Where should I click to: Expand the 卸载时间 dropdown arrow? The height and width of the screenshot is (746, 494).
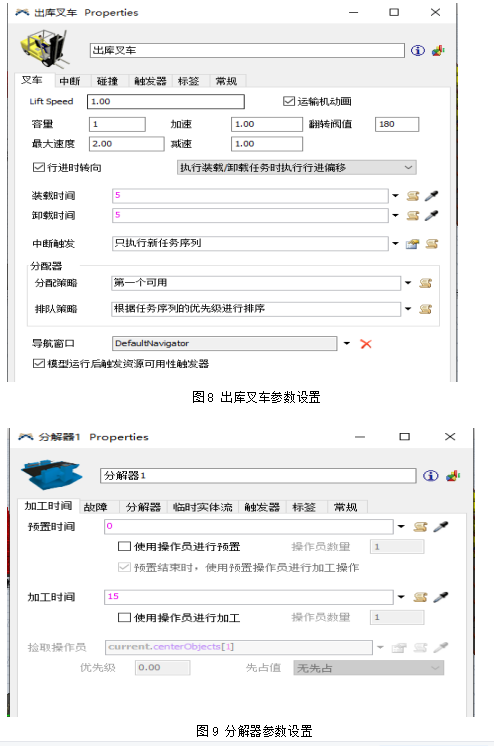tap(395, 216)
